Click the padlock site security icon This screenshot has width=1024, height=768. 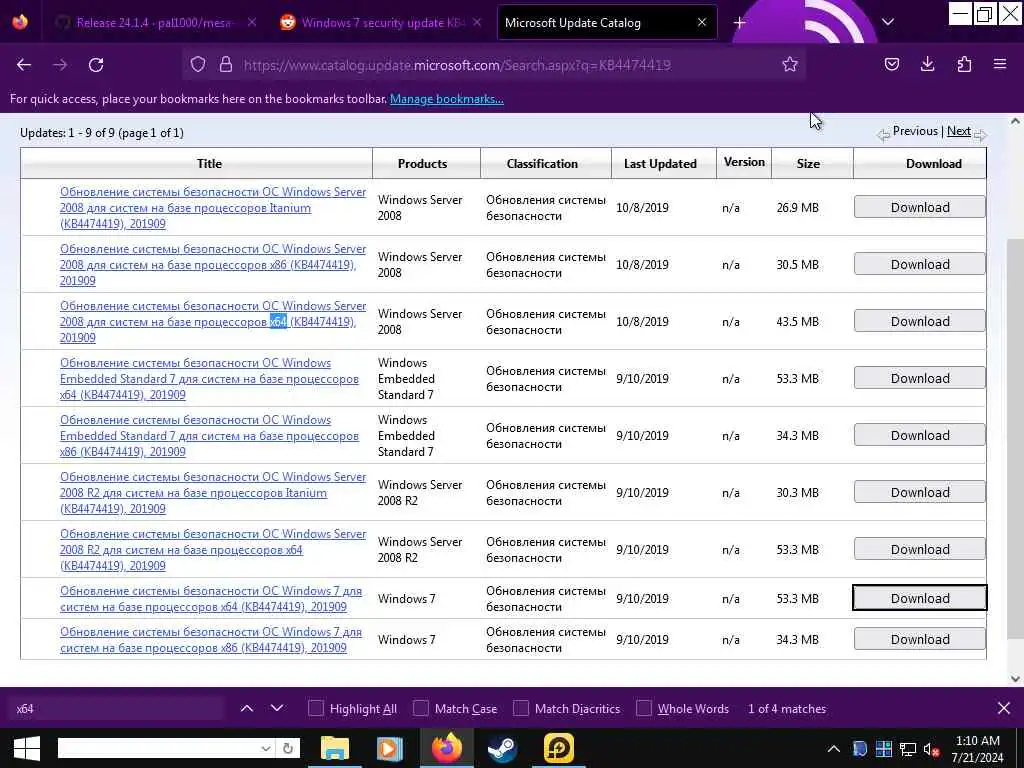coord(226,64)
